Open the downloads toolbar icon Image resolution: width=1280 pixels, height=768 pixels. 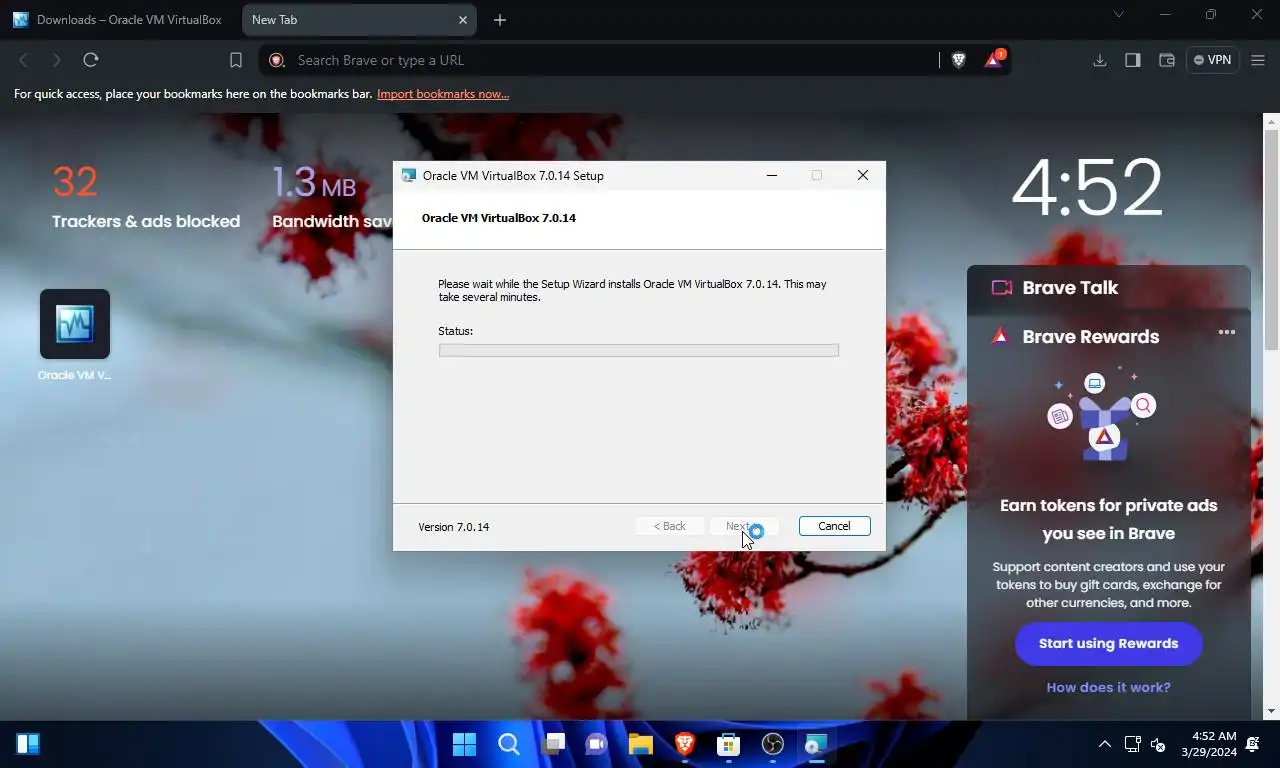coord(1100,60)
